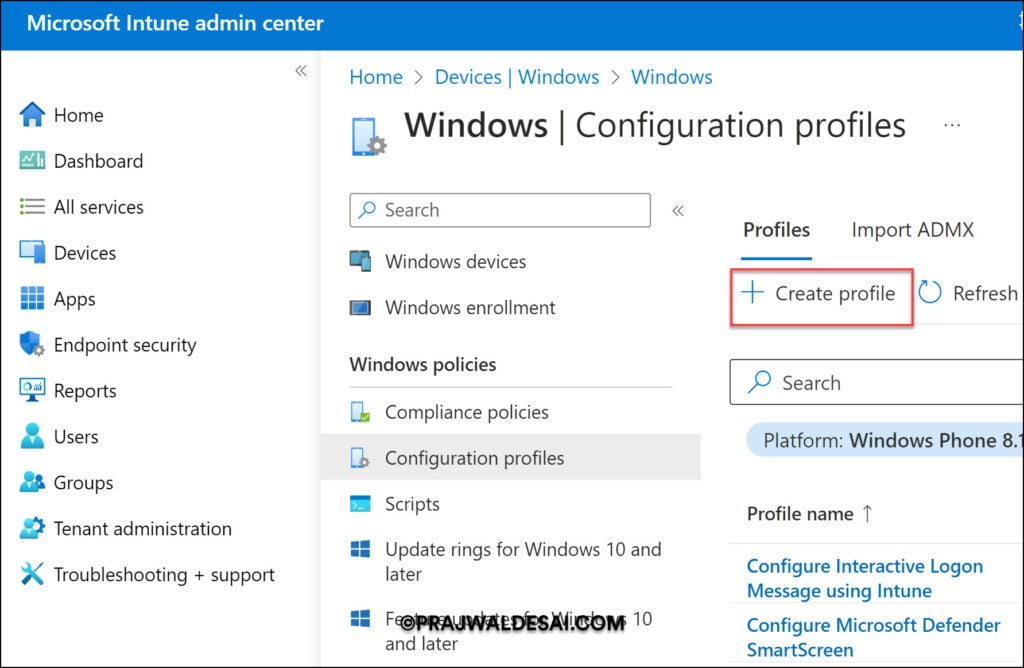
Task: Collapse the main left sidebar
Action: coord(300,71)
